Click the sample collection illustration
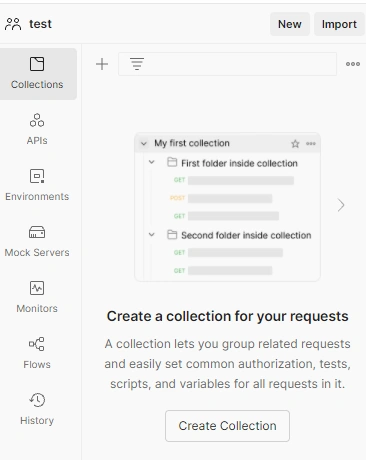Viewport: 366px width, 460px height. pos(227,207)
